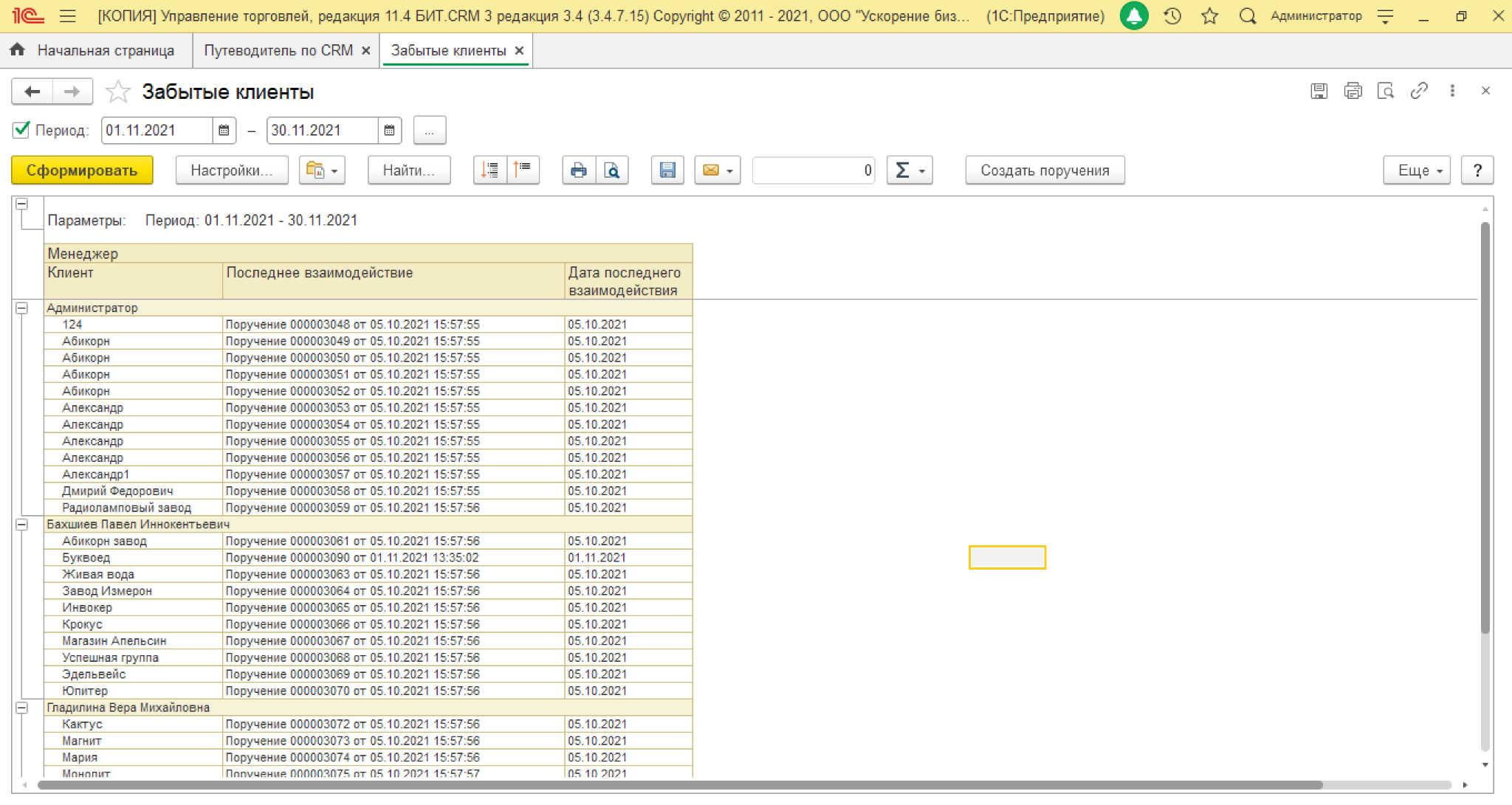Select client cell Буквоед
The width and height of the screenshot is (1512, 805).
pos(134,558)
